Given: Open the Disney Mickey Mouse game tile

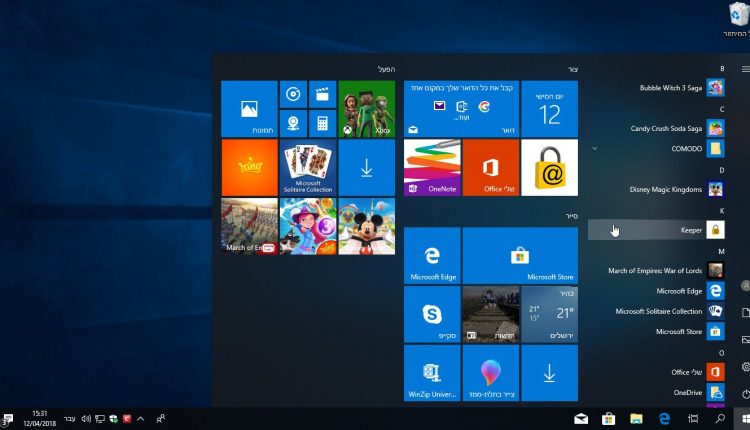Looking at the screenshot, I should tap(366, 226).
